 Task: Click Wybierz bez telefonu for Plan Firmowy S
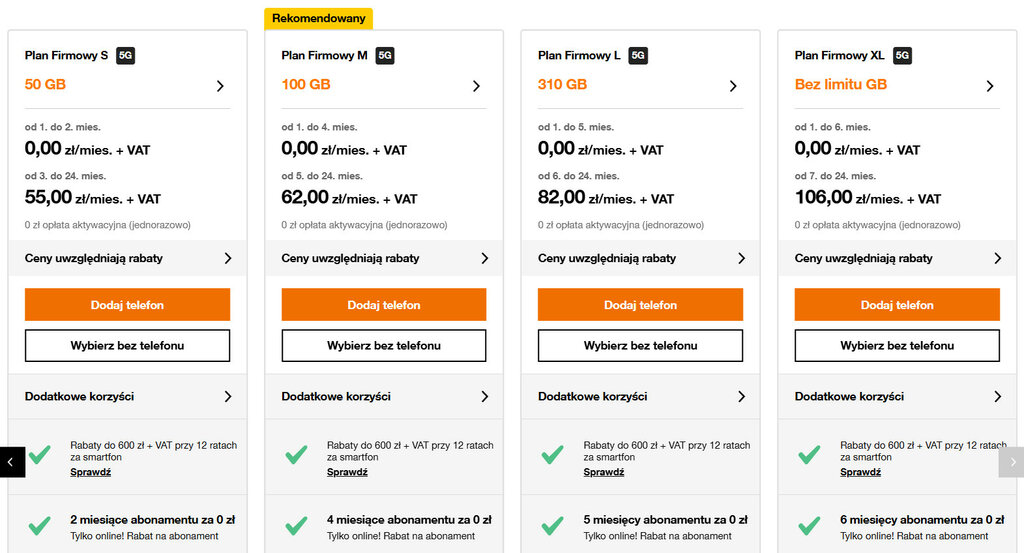[127, 345]
